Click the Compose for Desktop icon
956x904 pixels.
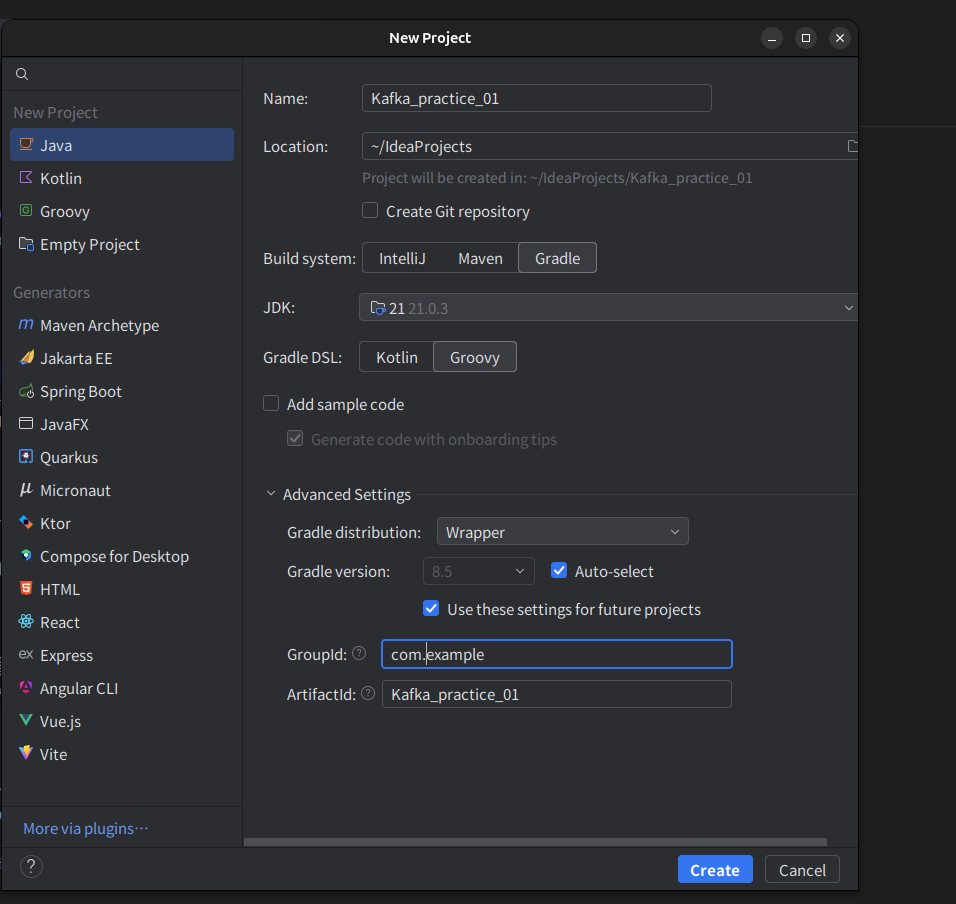26,555
